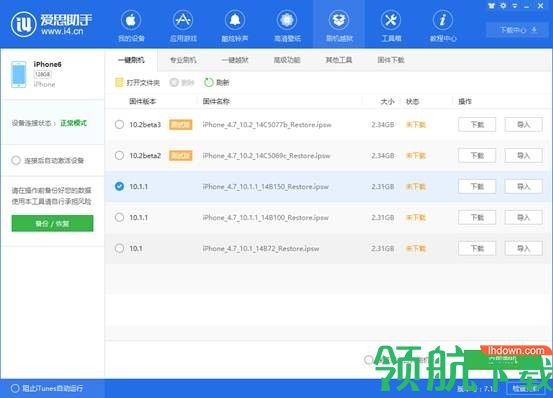Click the 状态 status column header
The height and width of the screenshot is (398, 553).
click(412, 102)
